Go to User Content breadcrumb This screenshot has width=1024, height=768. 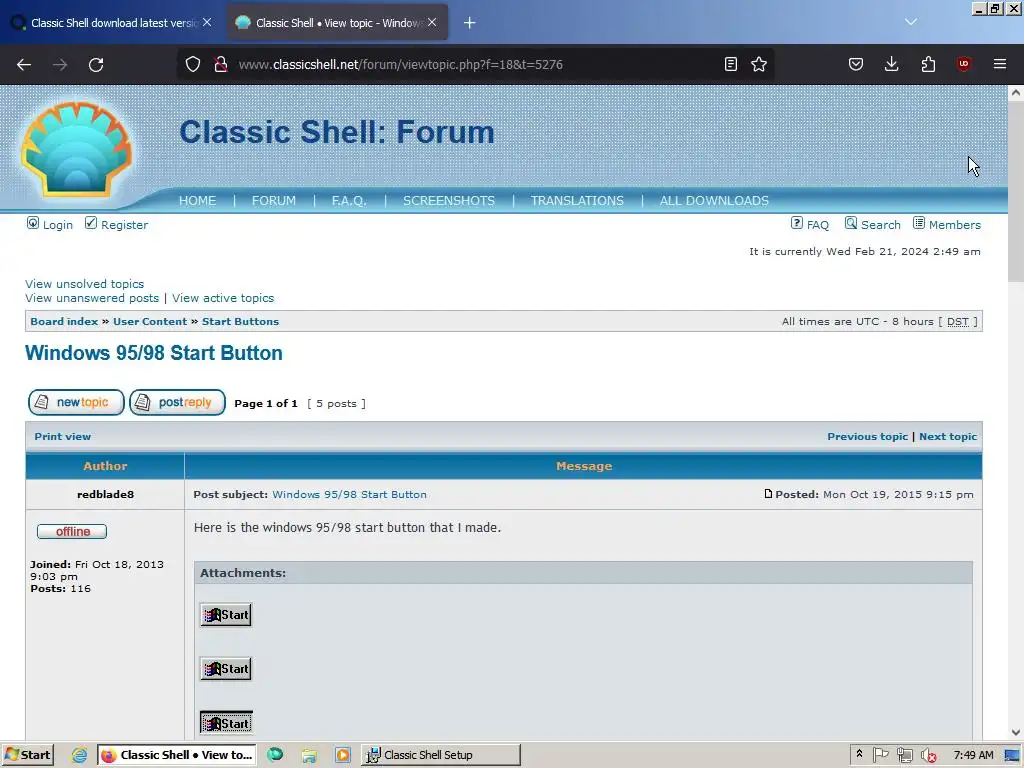tap(150, 321)
